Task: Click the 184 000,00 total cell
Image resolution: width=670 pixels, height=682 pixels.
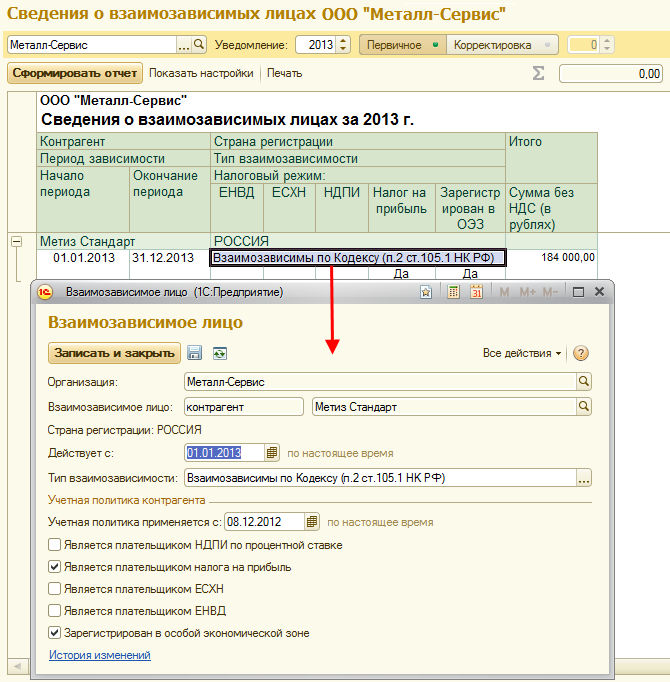Action: (552, 257)
